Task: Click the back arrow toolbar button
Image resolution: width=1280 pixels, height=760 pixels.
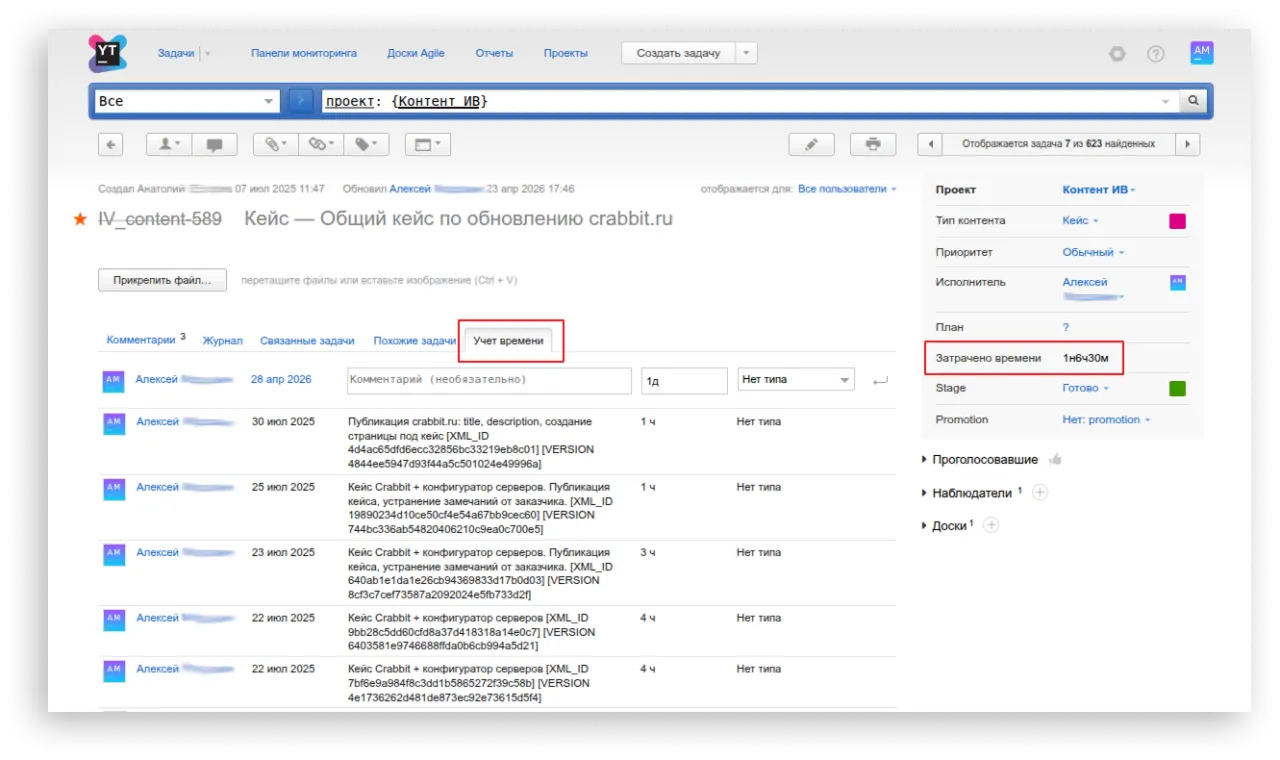Action: pyautogui.click(x=110, y=144)
